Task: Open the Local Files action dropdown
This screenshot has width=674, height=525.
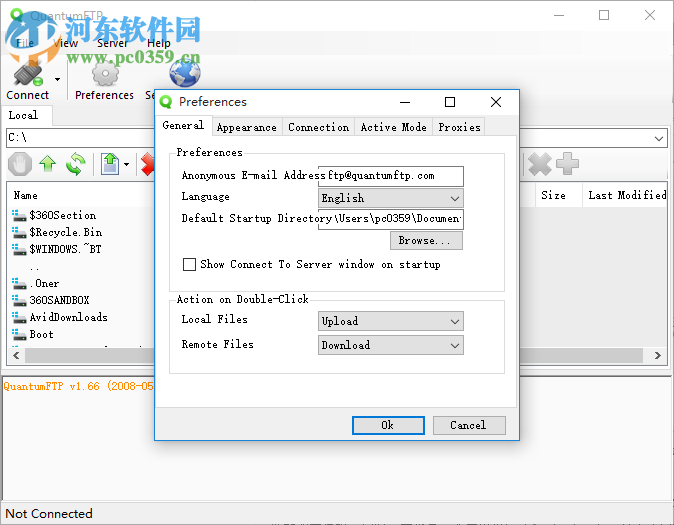Action: 391,321
